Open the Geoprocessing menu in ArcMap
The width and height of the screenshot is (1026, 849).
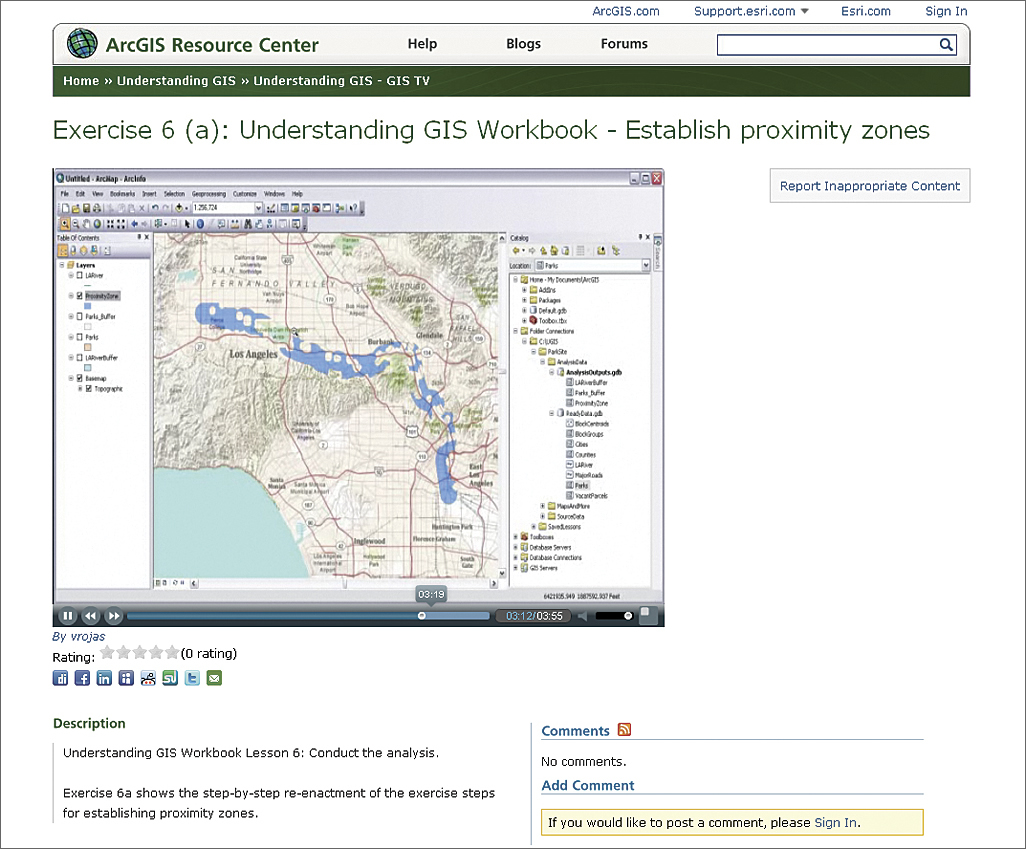point(209,194)
